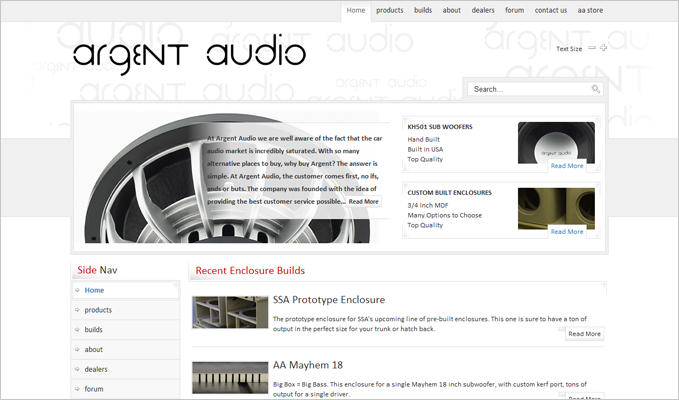Read More about Custom Built Enclosures

(567, 232)
